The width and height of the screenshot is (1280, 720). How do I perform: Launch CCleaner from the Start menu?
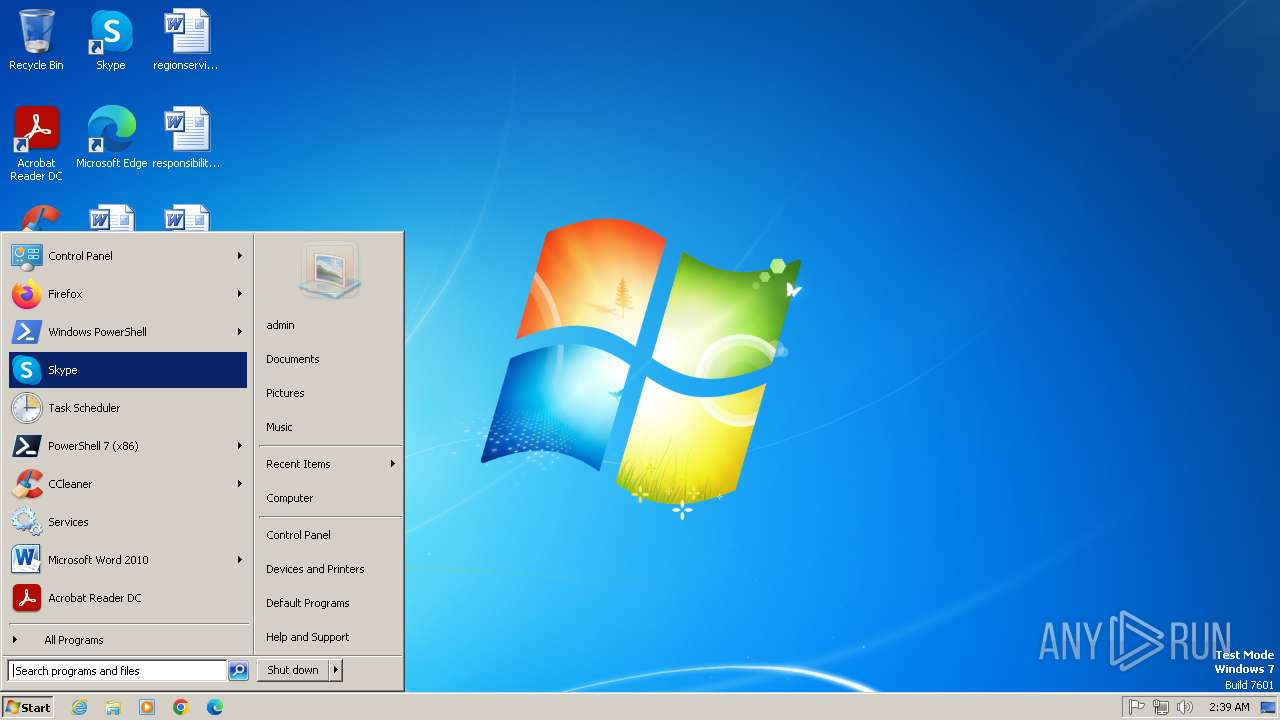(128, 484)
